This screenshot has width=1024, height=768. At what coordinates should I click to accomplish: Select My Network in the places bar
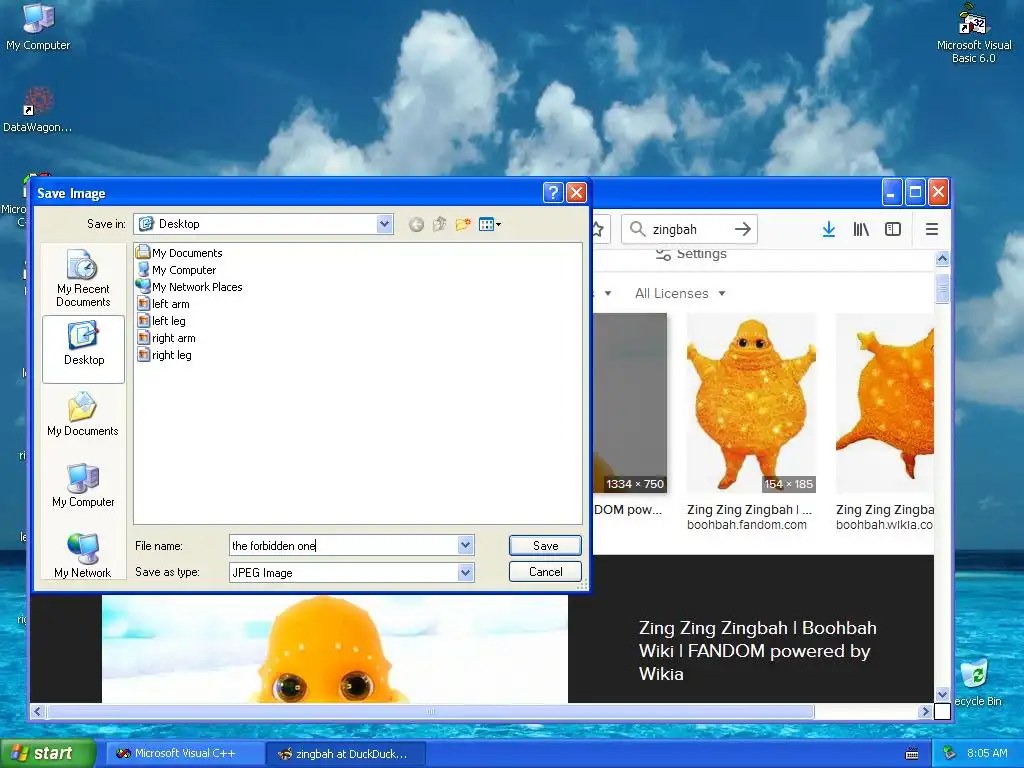tap(83, 556)
